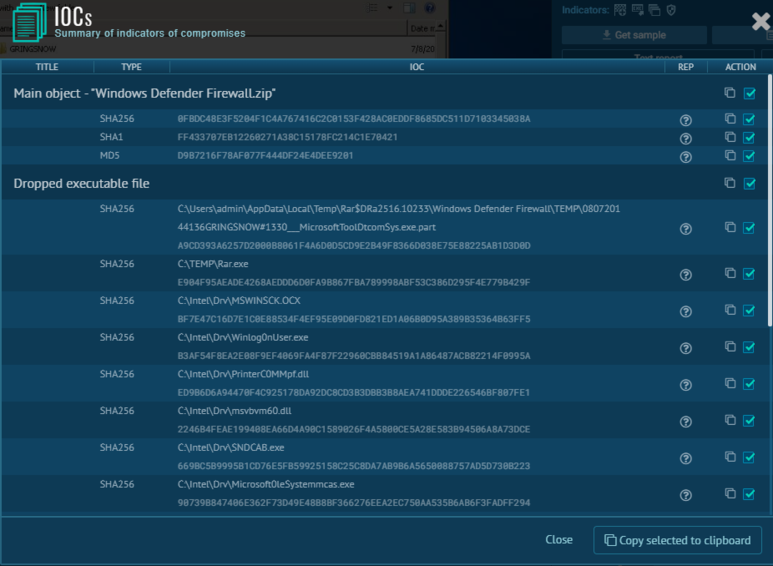Viewport: 773px width, 566px height.
Task: Close the IOCs dialog with the X
Action: click(761, 21)
